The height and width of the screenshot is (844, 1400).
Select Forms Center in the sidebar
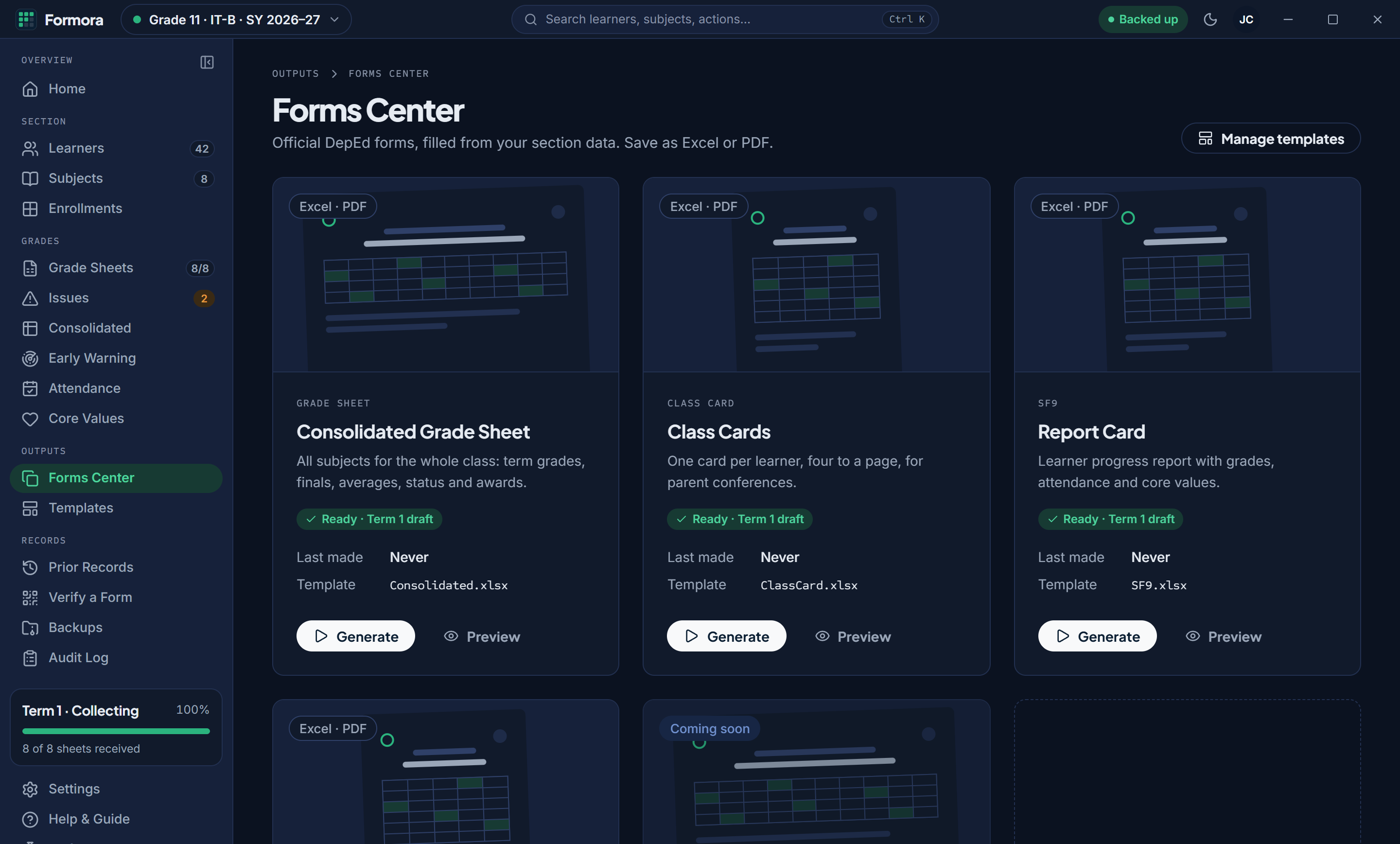pos(117,478)
